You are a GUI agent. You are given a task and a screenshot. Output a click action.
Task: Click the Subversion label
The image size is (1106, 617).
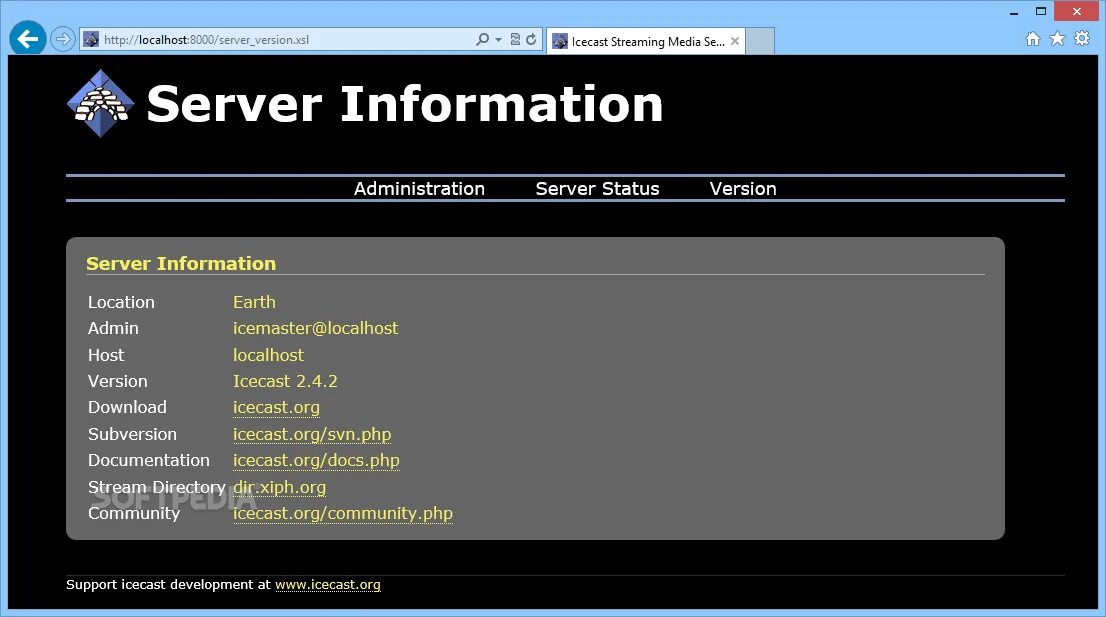pos(132,434)
